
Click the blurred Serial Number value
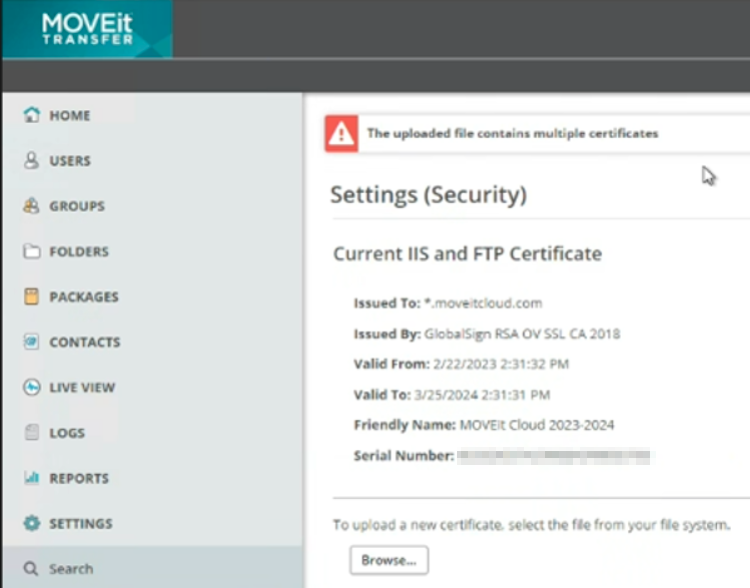553,456
